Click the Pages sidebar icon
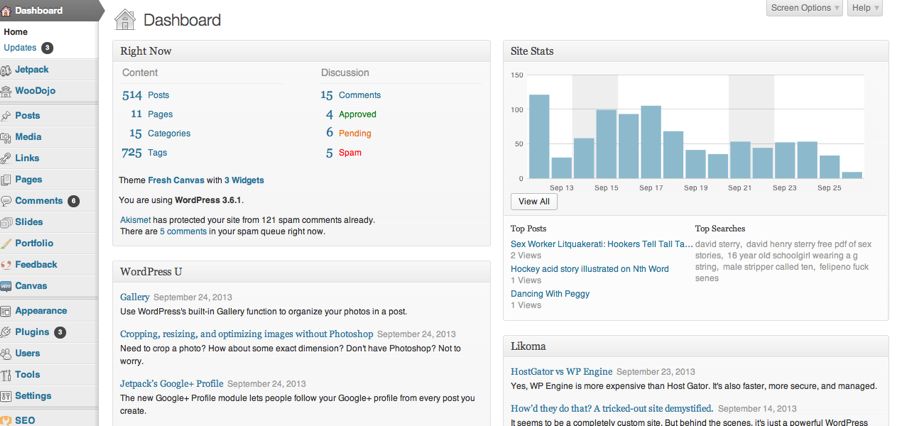This screenshot has height=426, width=900. (6, 180)
